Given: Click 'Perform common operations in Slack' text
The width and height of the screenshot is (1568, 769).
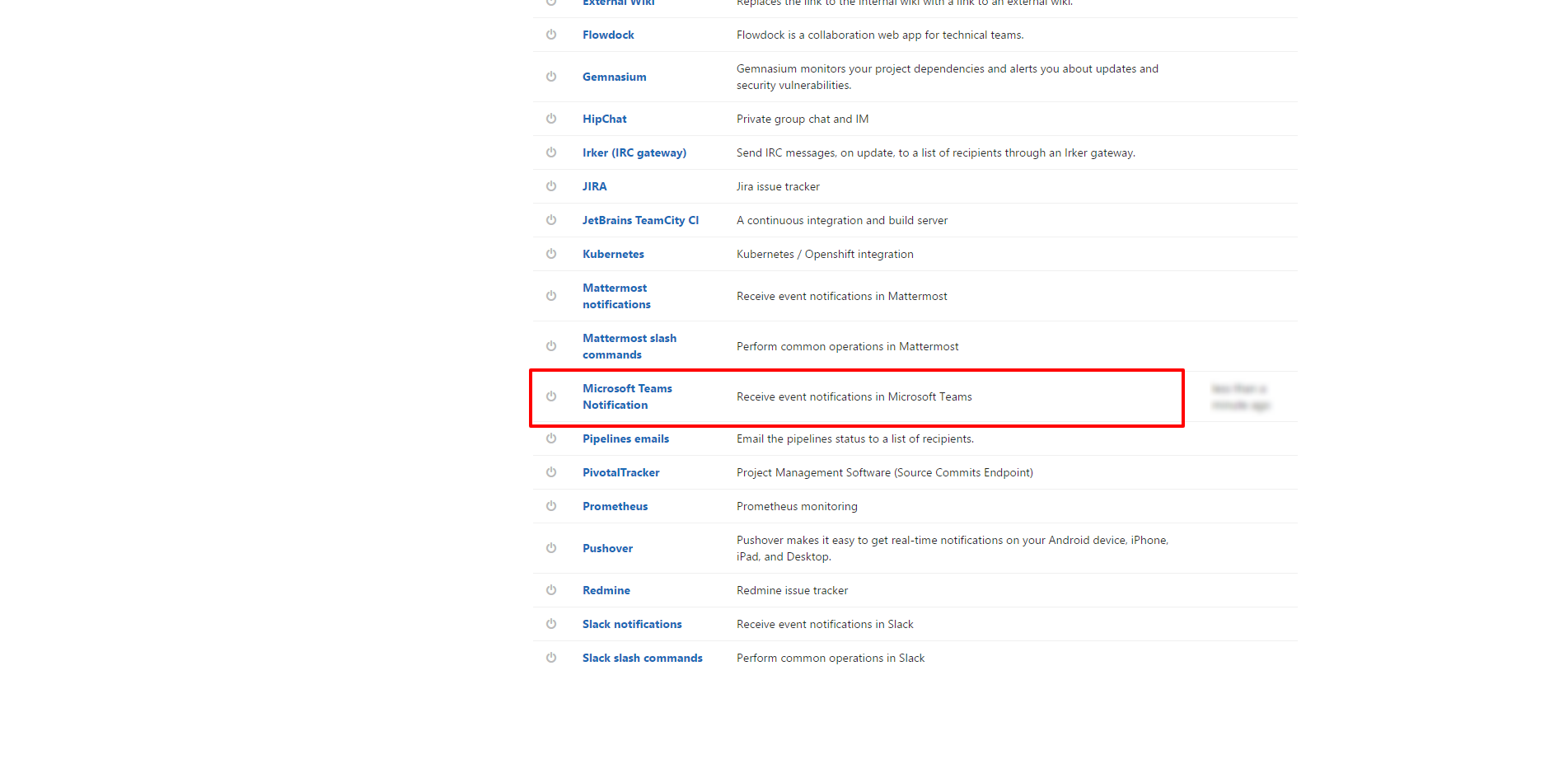Looking at the screenshot, I should click(831, 658).
